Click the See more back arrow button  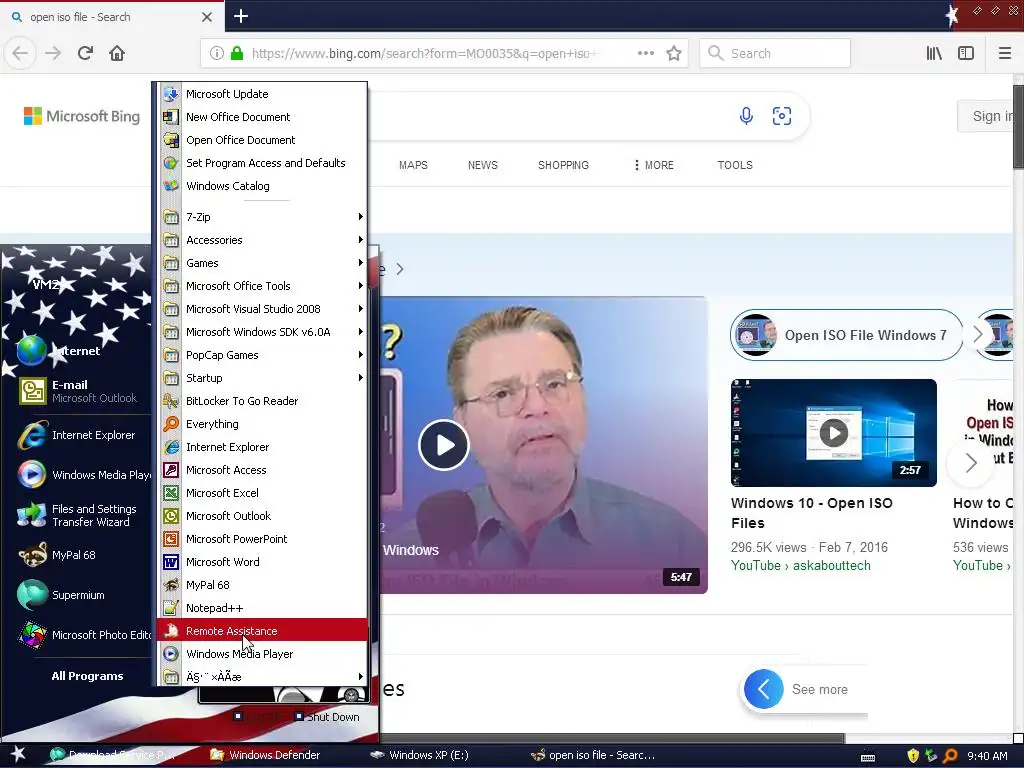coord(763,689)
